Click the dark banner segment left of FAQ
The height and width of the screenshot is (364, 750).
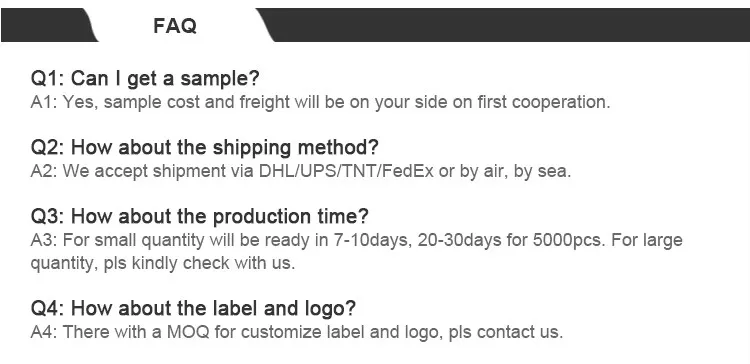coord(45,25)
